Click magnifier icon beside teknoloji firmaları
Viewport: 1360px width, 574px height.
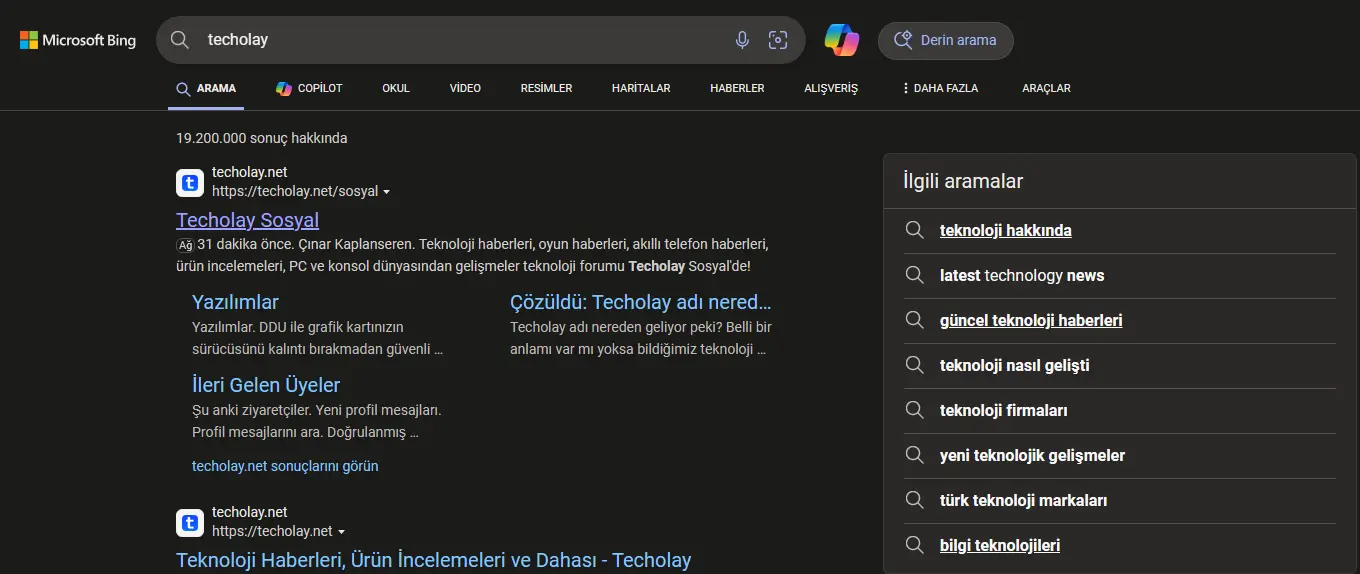[914, 410]
